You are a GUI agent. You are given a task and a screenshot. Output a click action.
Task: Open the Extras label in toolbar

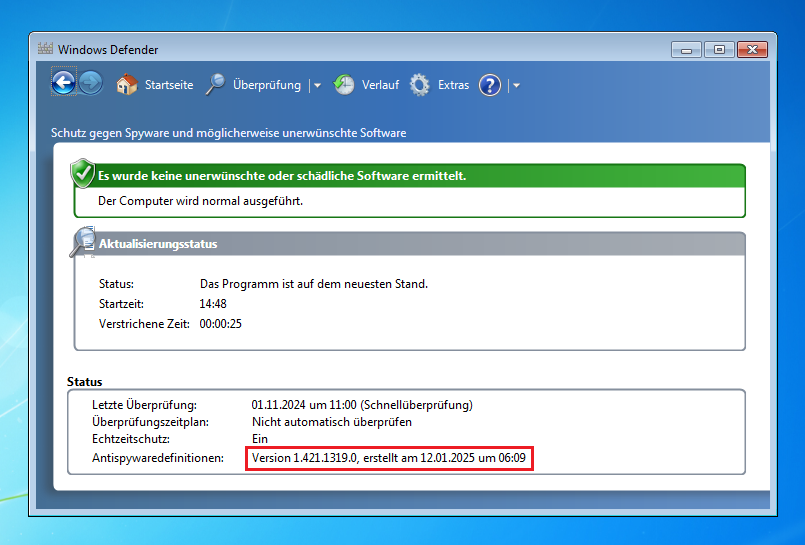tap(453, 85)
